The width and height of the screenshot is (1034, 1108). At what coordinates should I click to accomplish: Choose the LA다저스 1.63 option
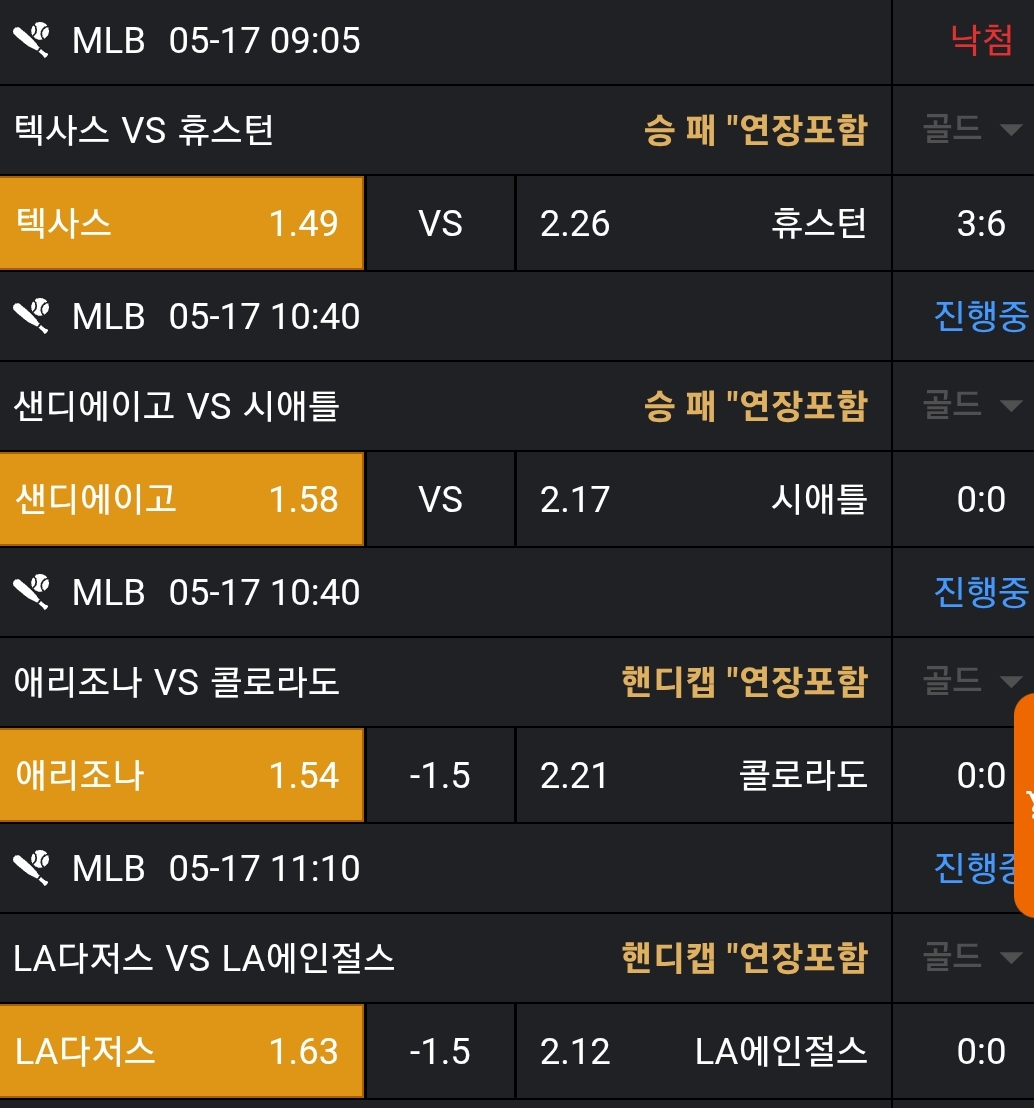[181, 1051]
